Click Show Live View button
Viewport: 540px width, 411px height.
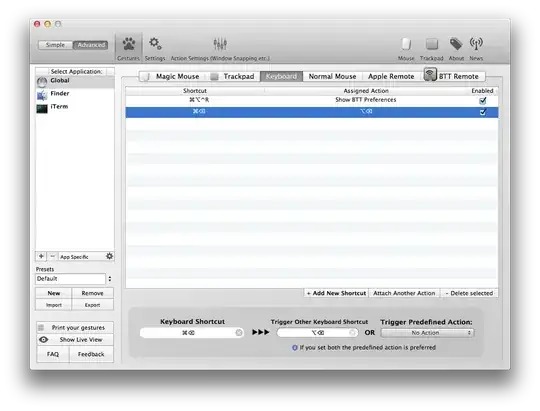point(75,340)
